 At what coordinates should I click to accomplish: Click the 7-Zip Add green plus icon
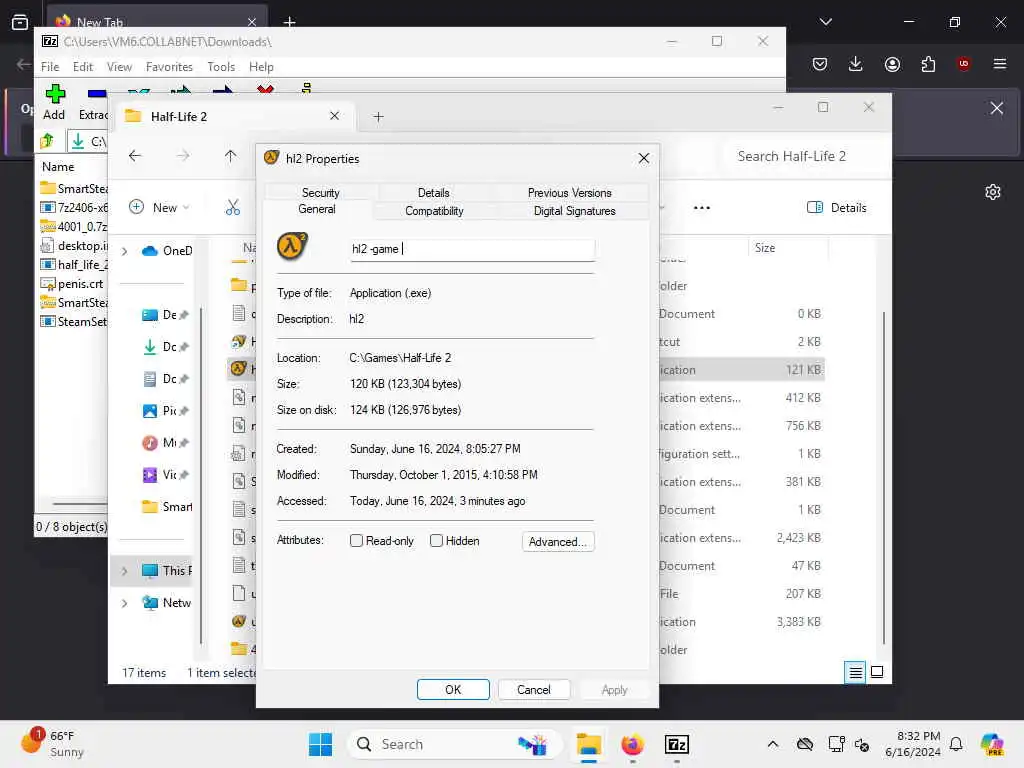click(55, 94)
